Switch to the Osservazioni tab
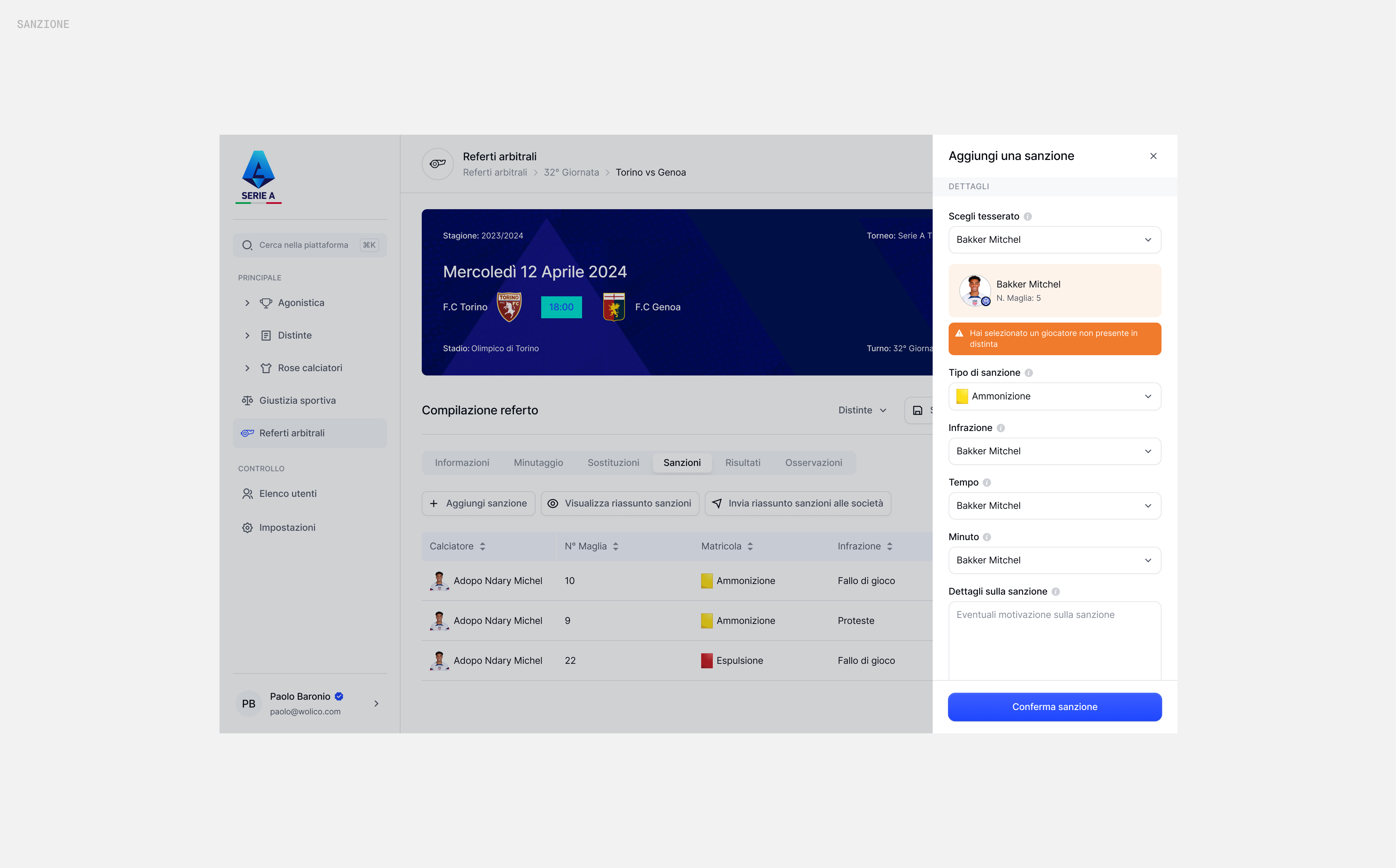 point(813,463)
